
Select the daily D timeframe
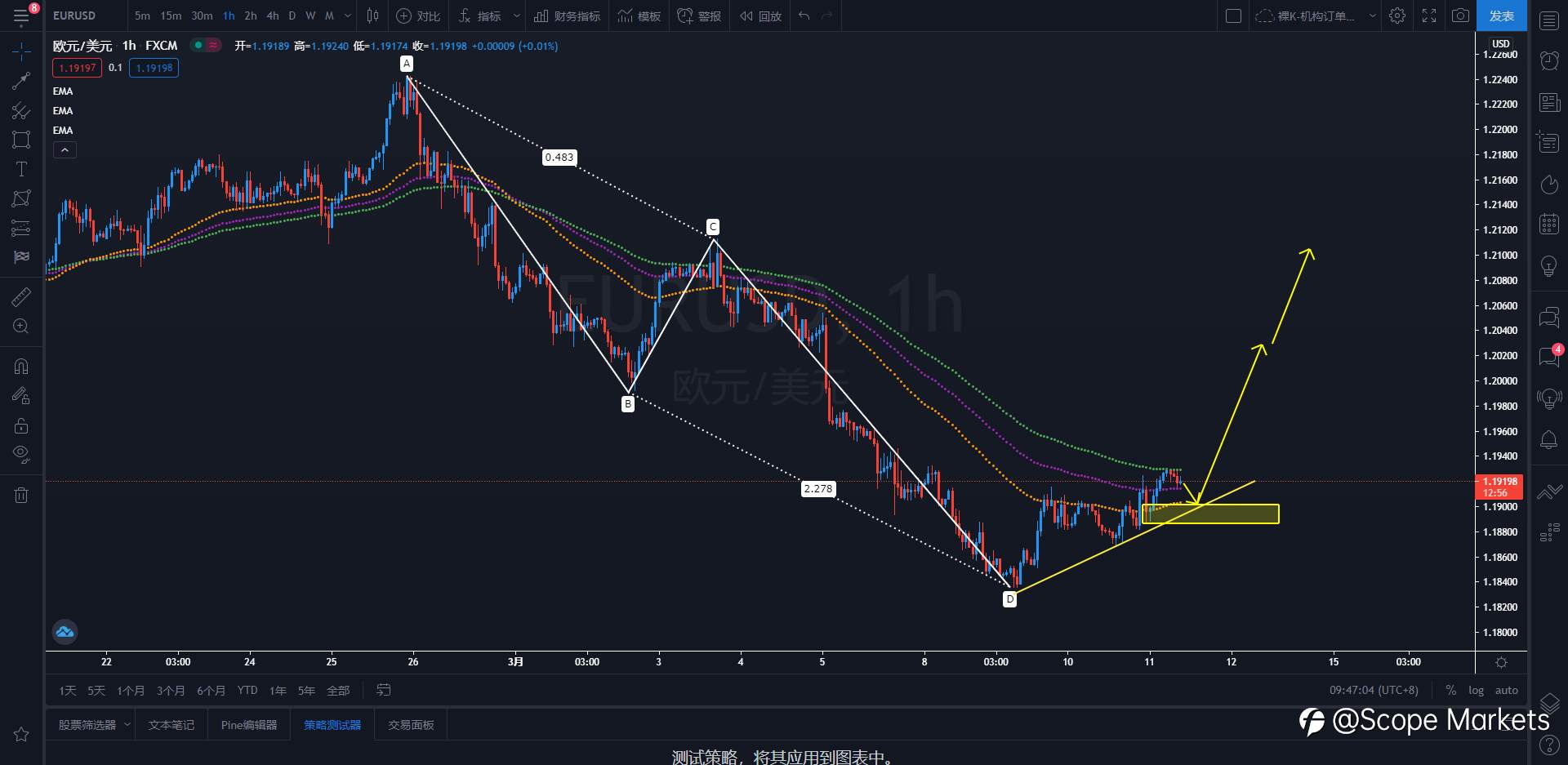point(292,16)
